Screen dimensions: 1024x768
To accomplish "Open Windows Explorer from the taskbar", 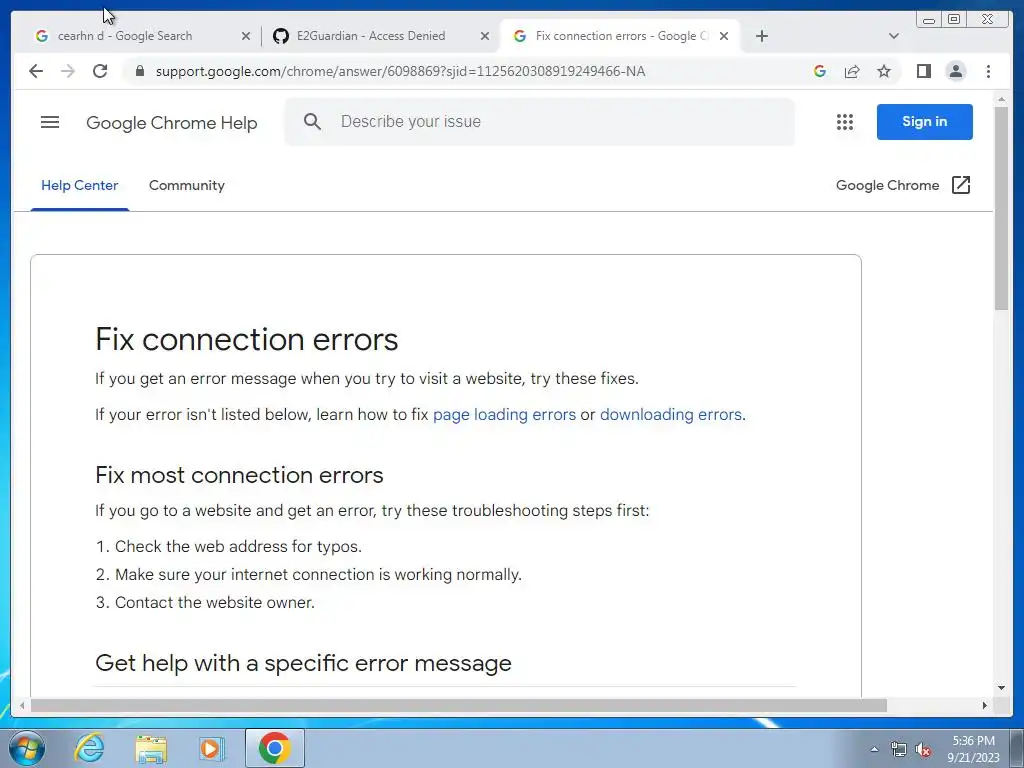I will tap(151, 748).
